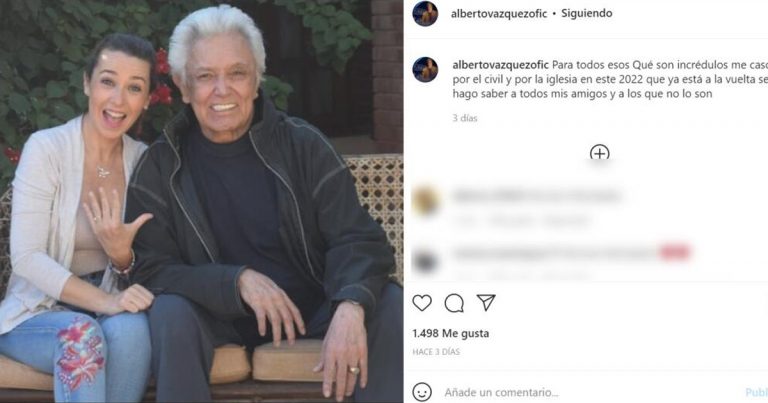The image size is (768, 403).
Task: Open the 3 días caption timestamp
Action: (465, 118)
